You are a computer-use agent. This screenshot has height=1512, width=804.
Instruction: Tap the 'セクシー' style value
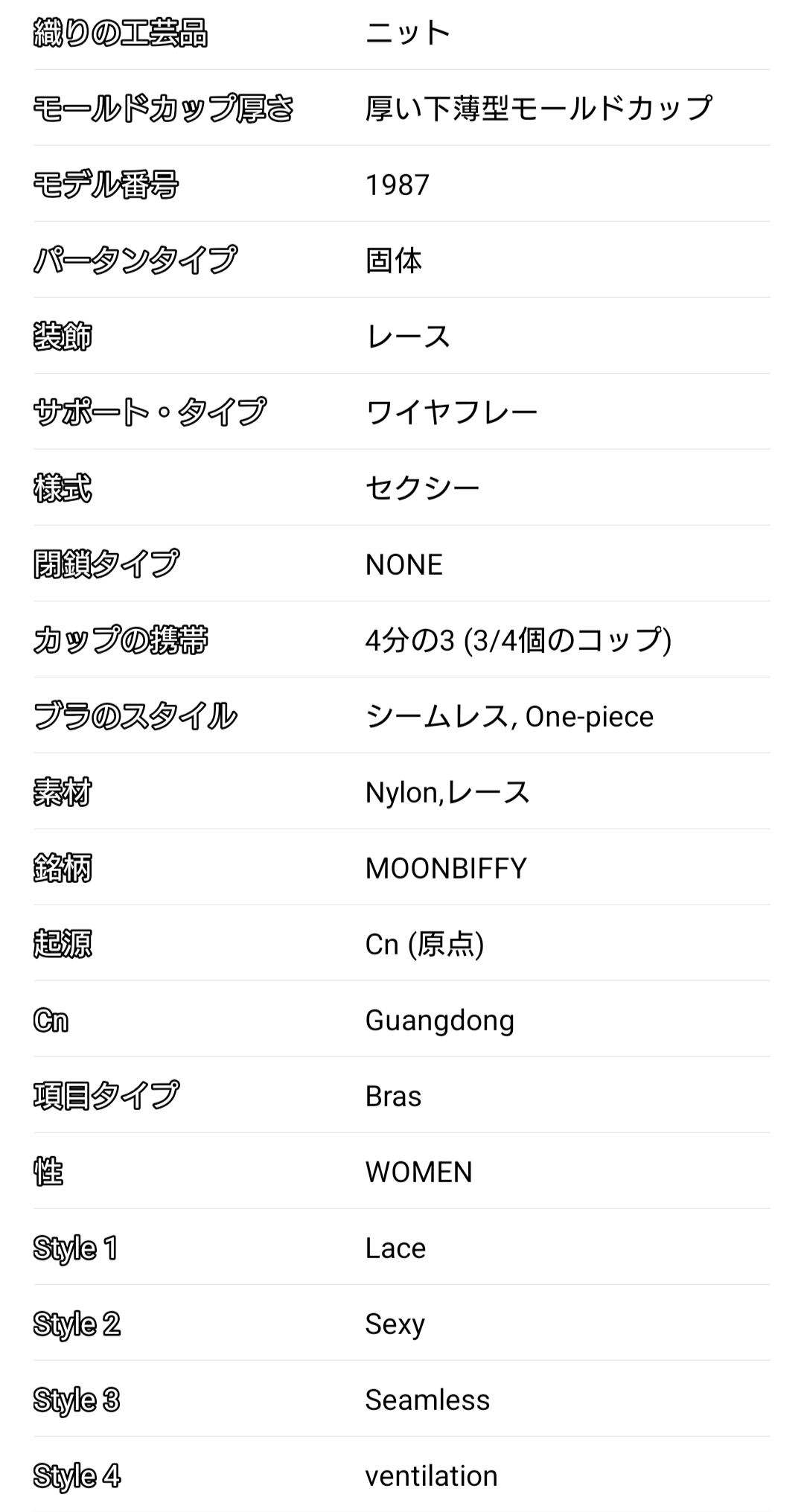point(422,488)
